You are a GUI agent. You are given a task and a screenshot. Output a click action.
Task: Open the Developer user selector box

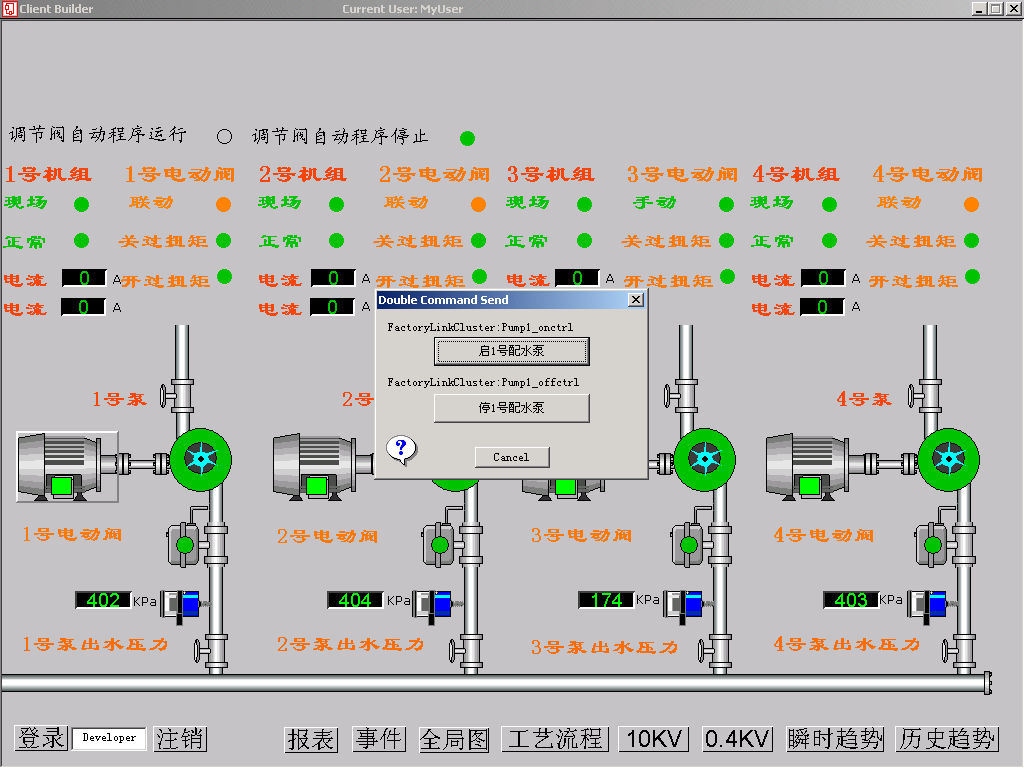click(108, 739)
